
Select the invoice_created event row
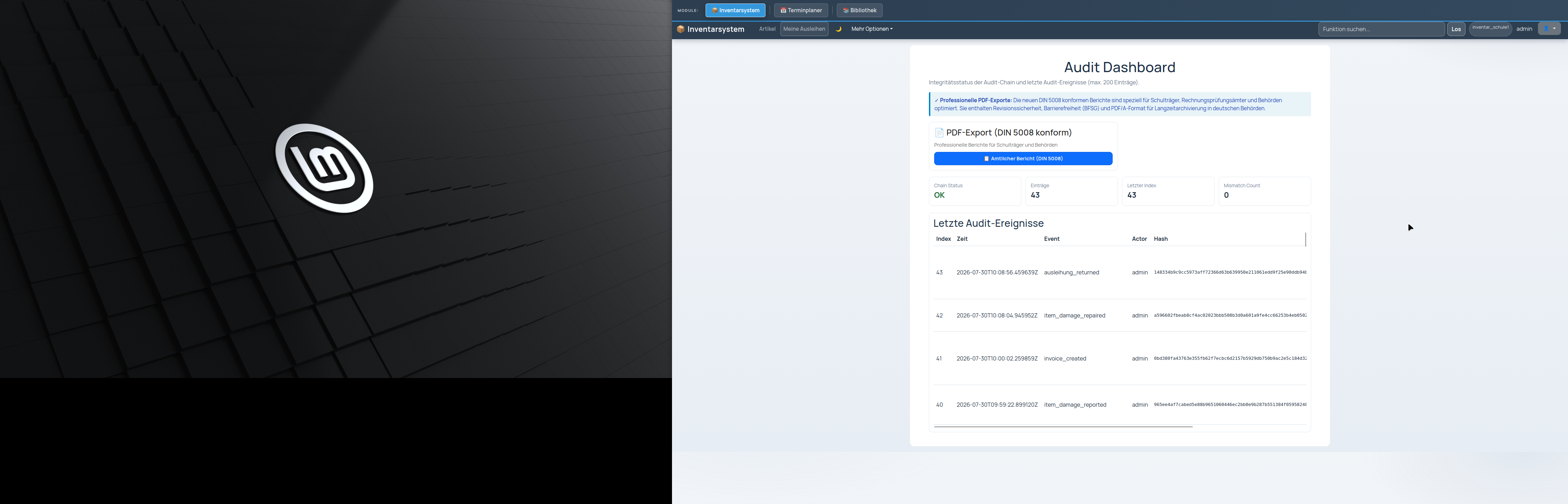pos(1120,358)
